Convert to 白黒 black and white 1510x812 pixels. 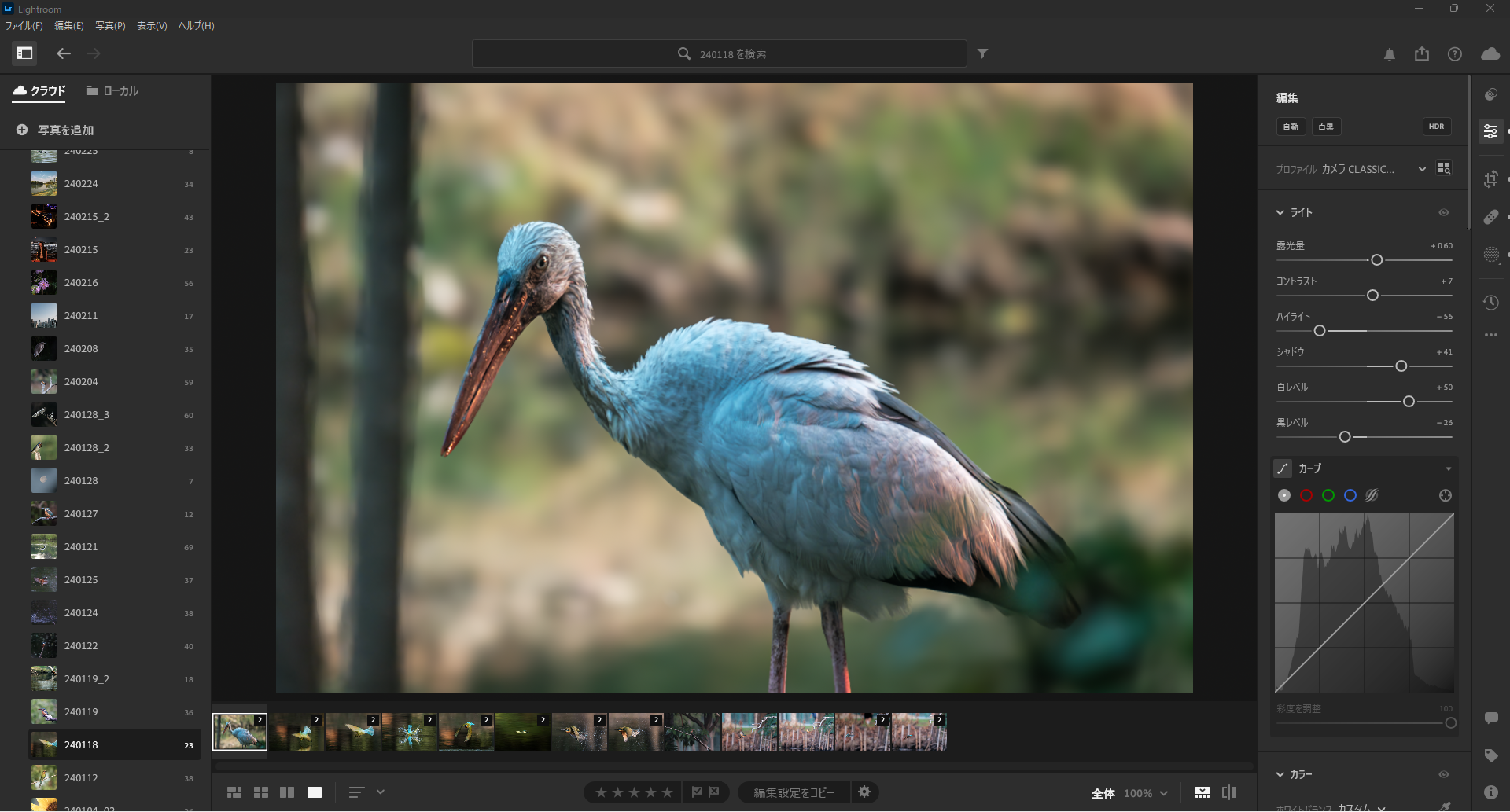click(x=1326, y=127)
